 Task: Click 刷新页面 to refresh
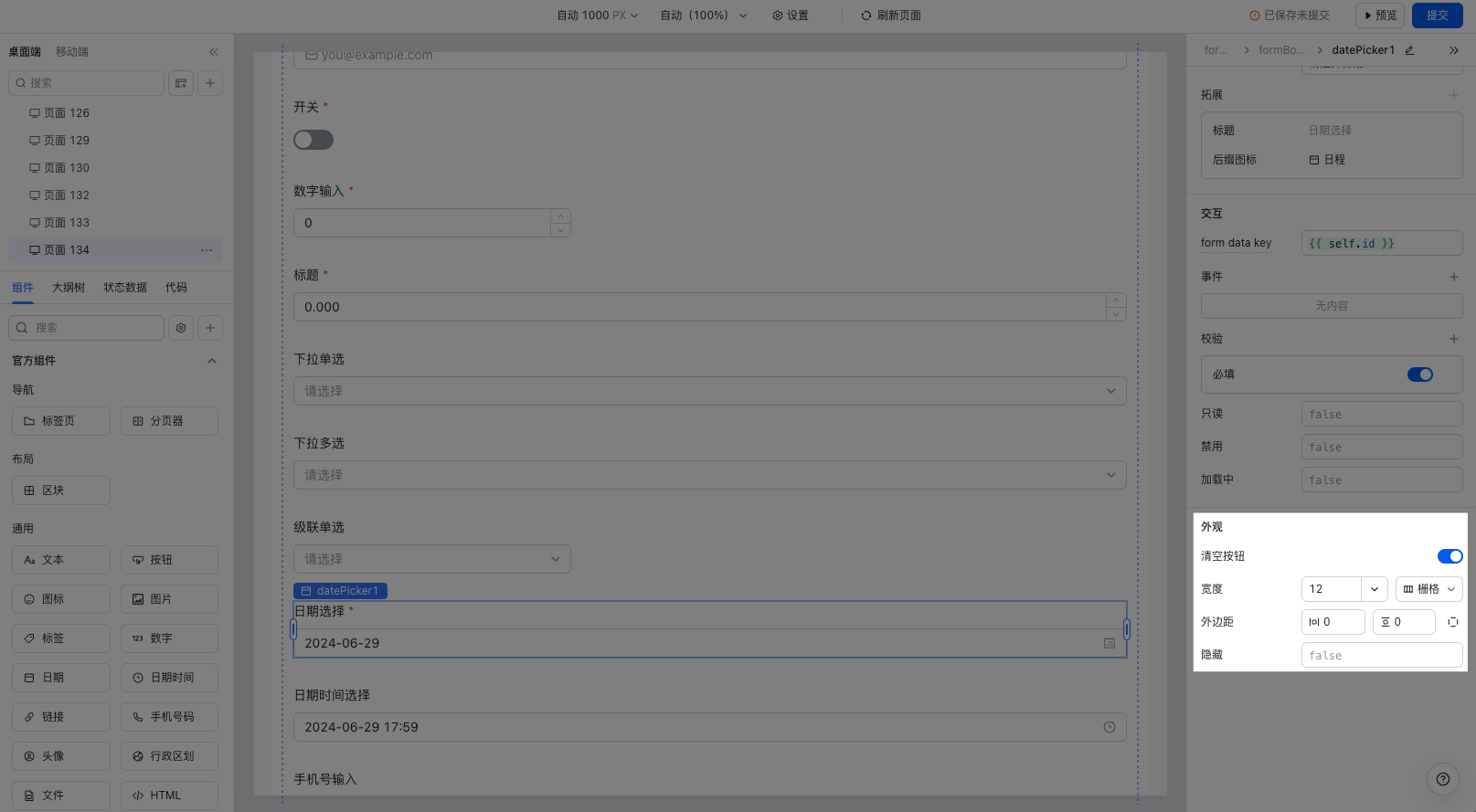tap(891, 16)
